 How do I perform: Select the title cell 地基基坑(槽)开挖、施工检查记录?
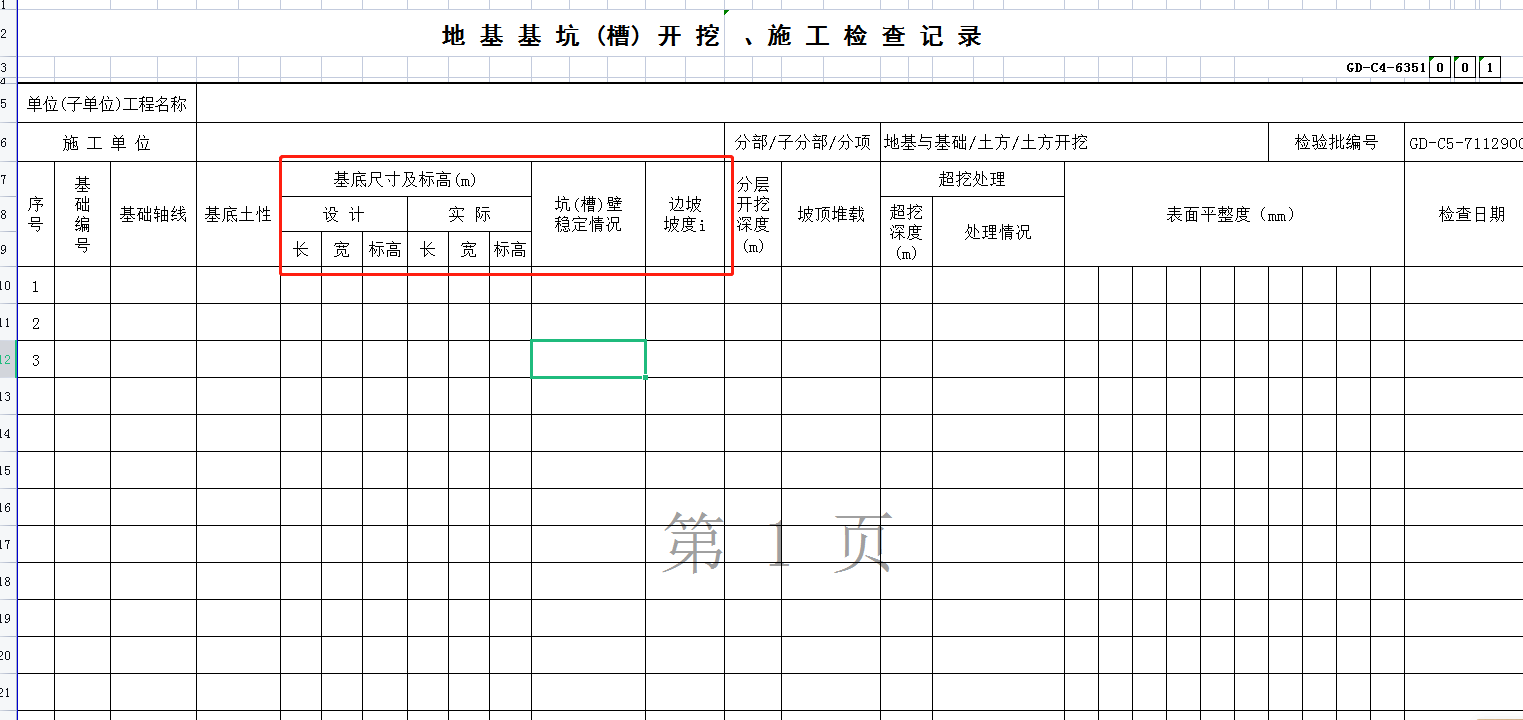pyautogui.click(x=712, y=37)
